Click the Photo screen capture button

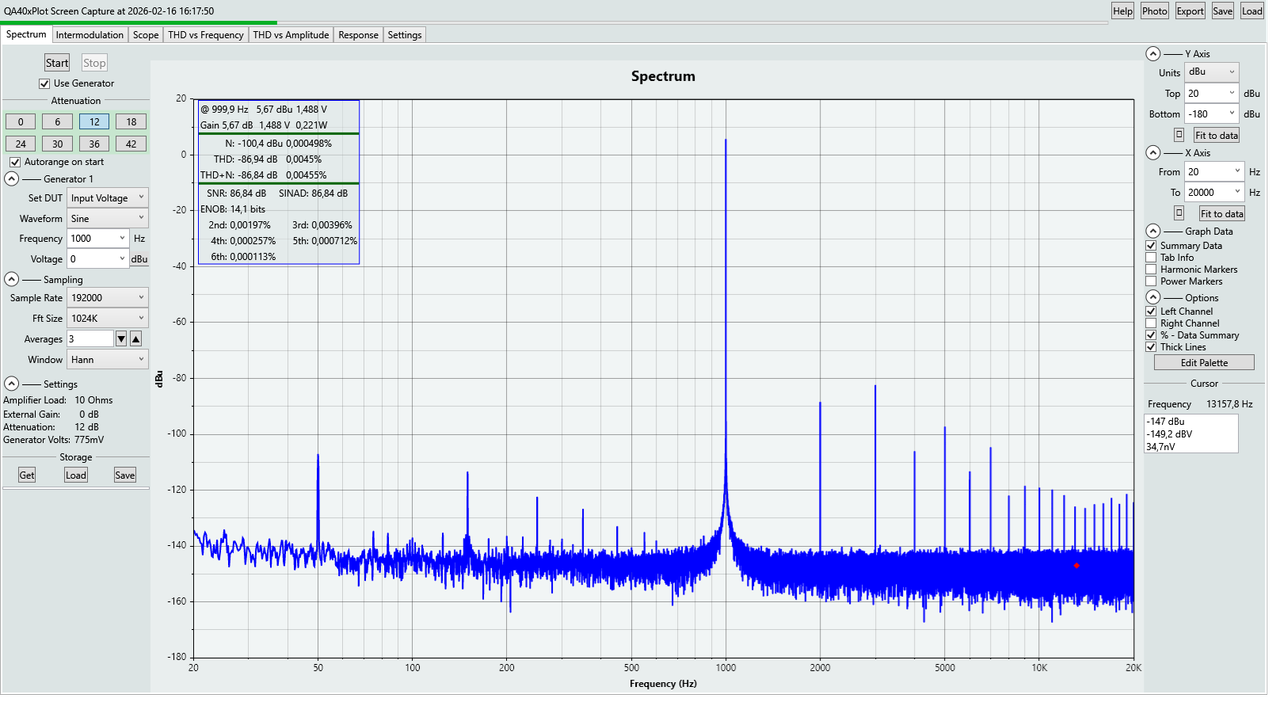[x=1154, y=11]
